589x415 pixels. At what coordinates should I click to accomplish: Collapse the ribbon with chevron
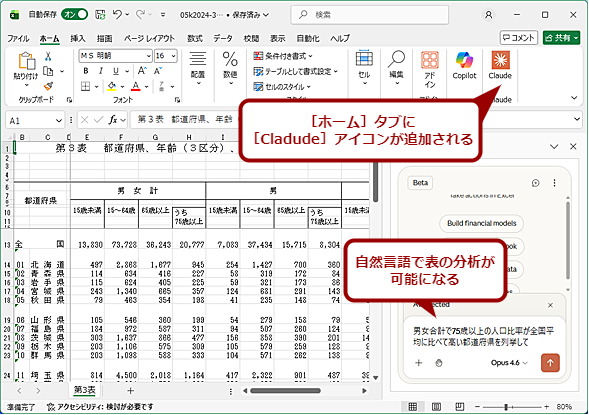574,98
